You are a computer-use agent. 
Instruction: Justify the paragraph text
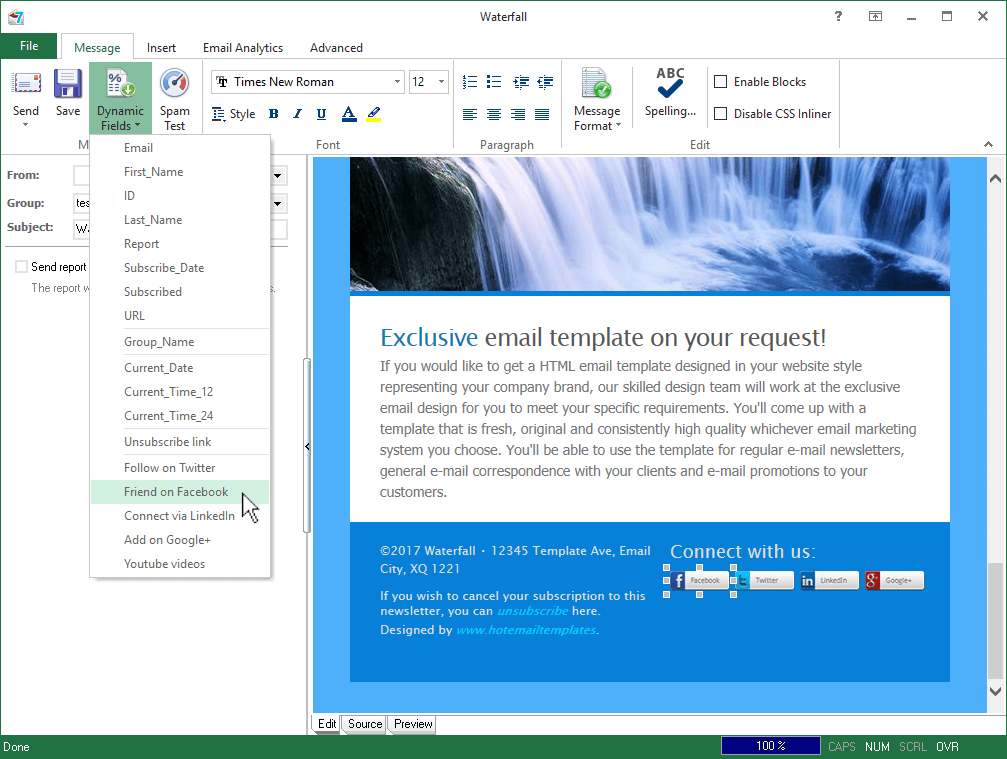(542, 114)
